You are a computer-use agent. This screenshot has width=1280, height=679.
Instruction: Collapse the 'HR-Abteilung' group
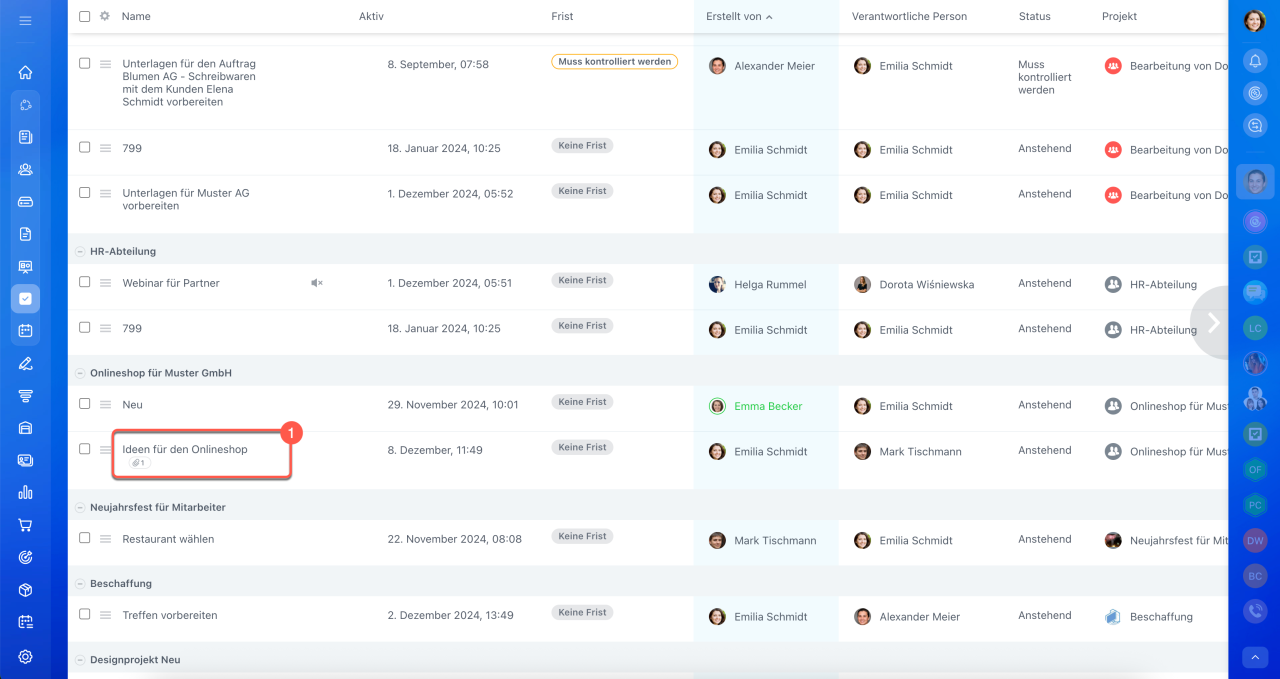(80, 252)
